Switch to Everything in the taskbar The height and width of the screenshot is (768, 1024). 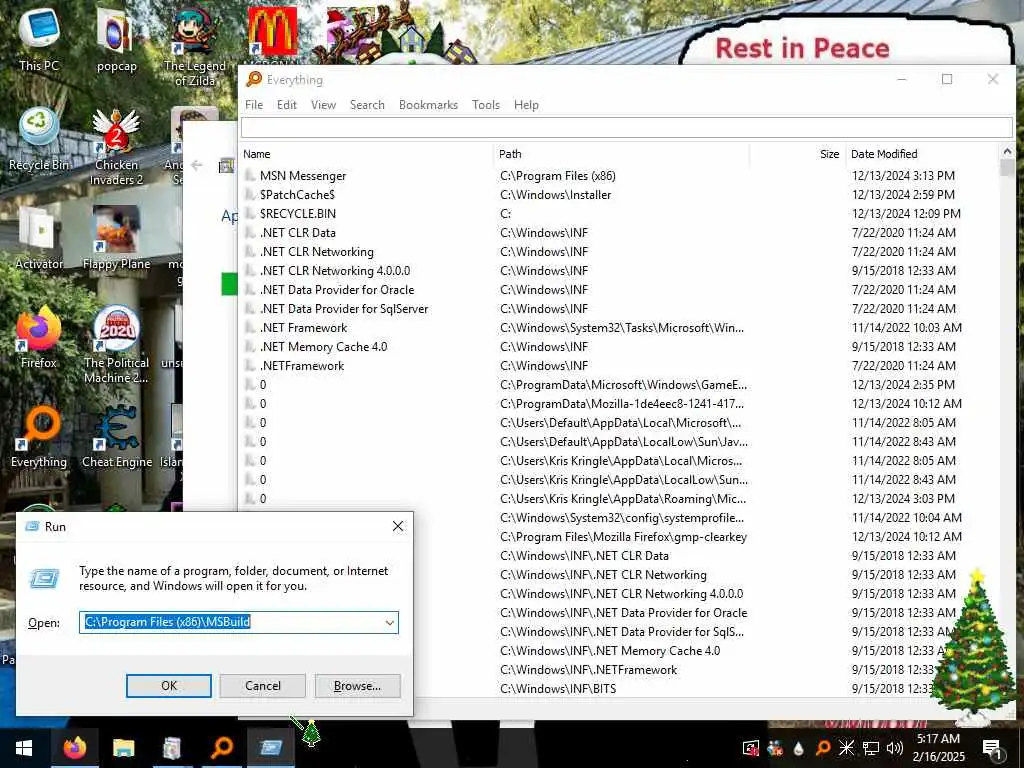[x=221, y=748]
